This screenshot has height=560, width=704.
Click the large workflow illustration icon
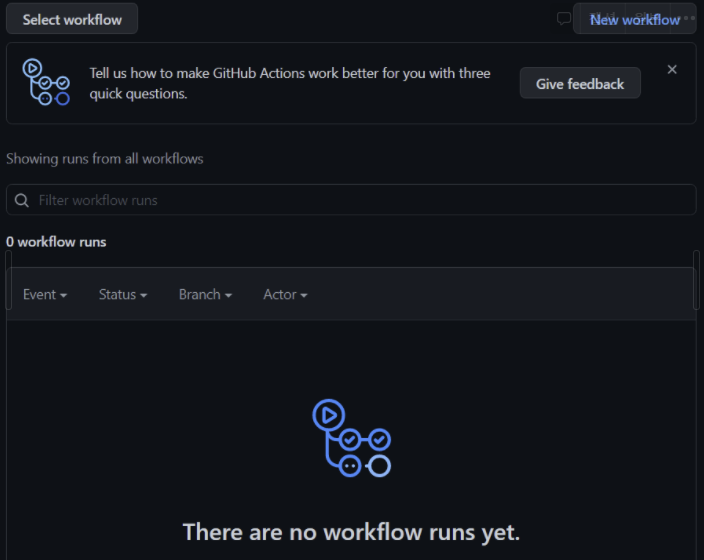coord(352,438)
